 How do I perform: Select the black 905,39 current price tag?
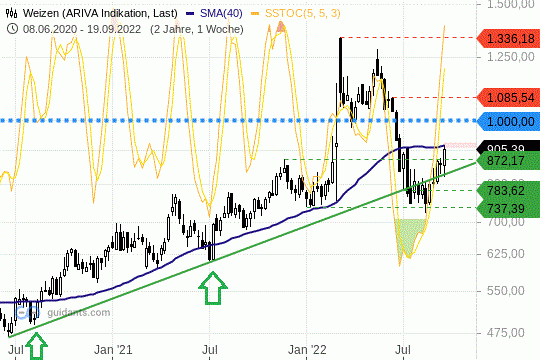tap(508, 147)
